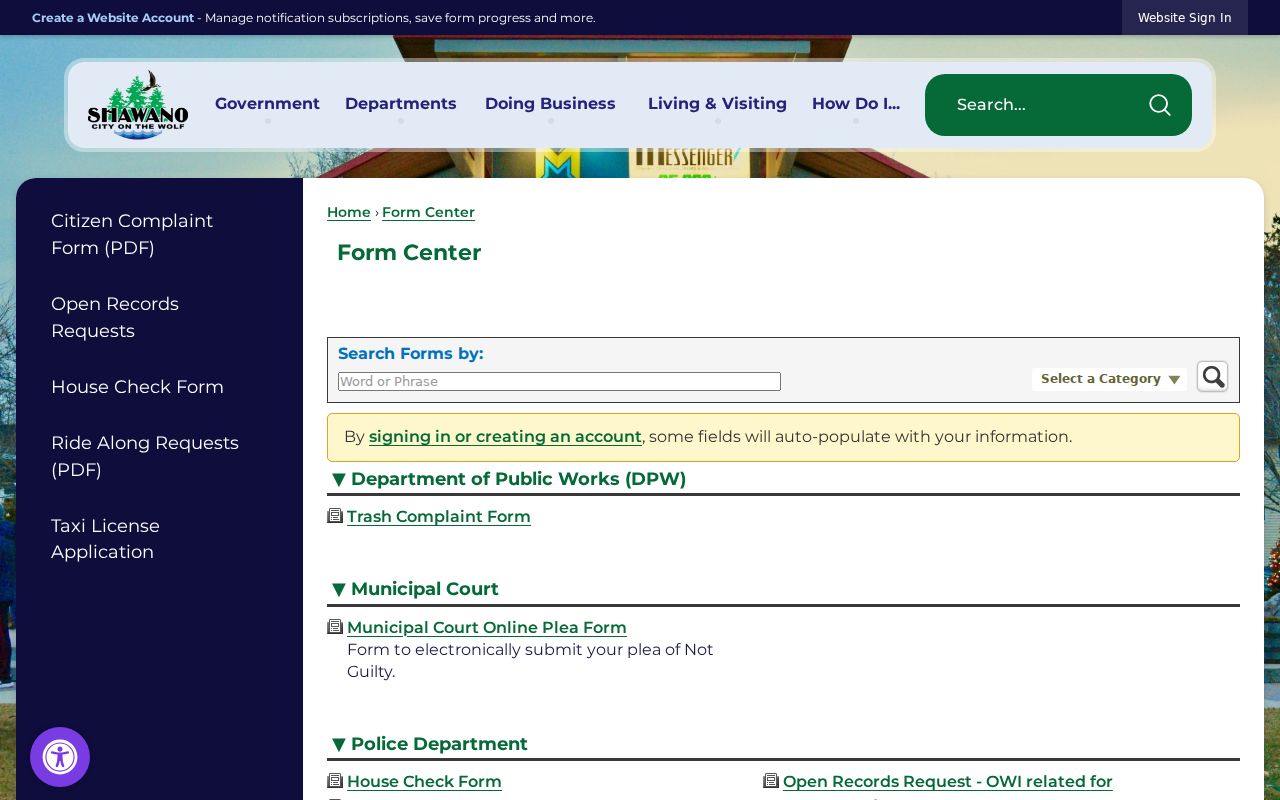Click the Shawano city logo
The width and height of the screenshot is (1280, 800).
[x=138, y=105]
